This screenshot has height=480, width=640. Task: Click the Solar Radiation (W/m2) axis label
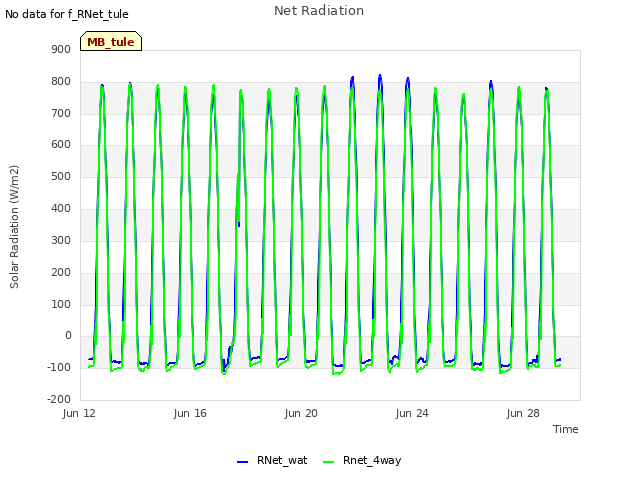[14, 227]
